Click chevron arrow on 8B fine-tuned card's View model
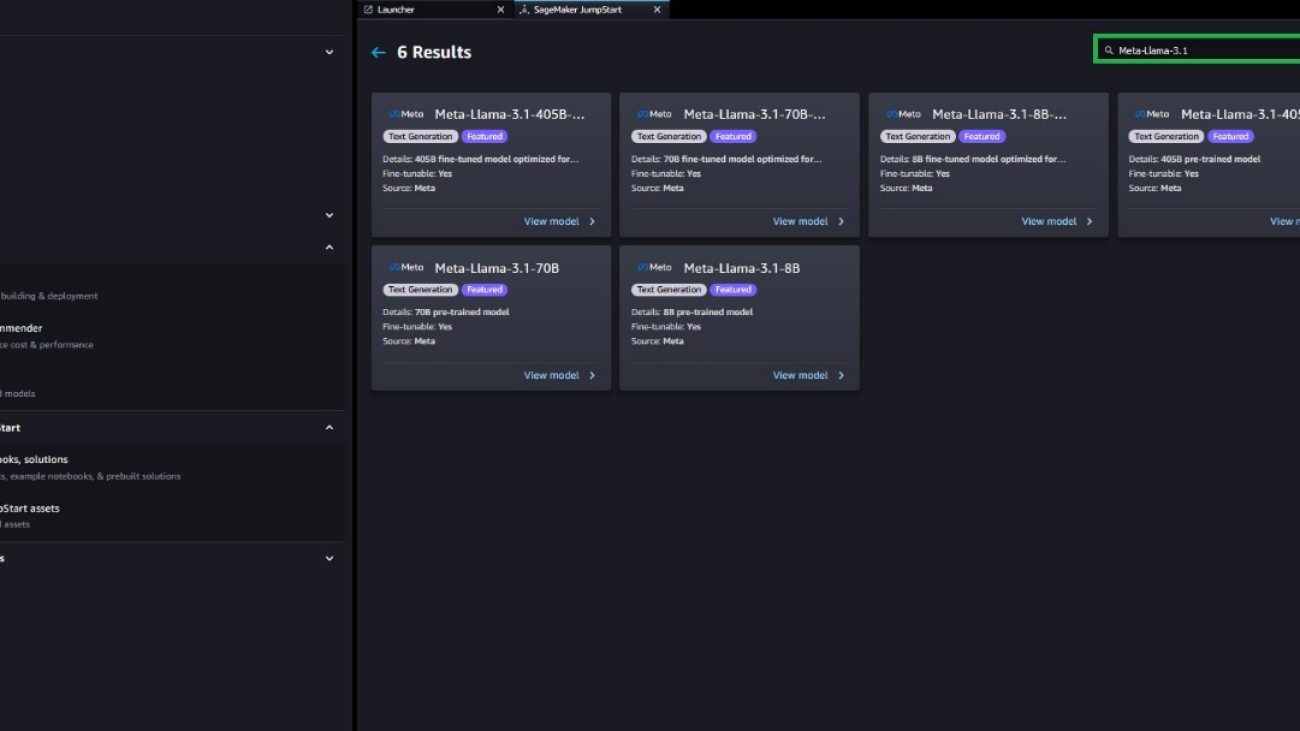 coord(1090,222)
